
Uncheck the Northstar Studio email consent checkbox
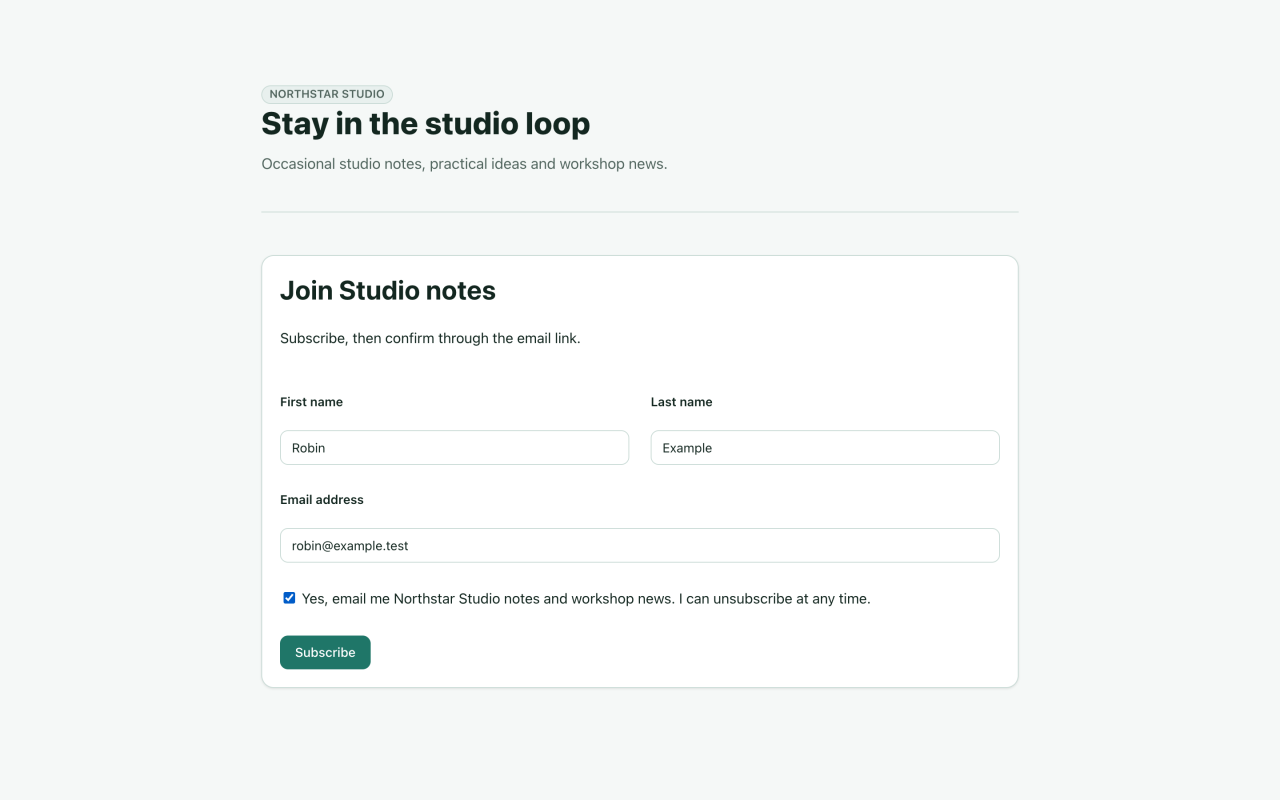tap(289, 598)
